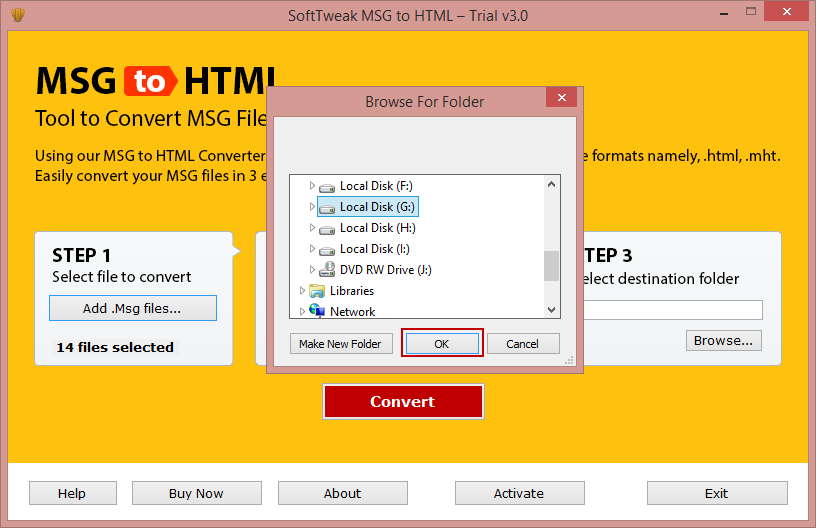Click Make New Folder button
816x528 pixels.
click(x=341, y=344)
